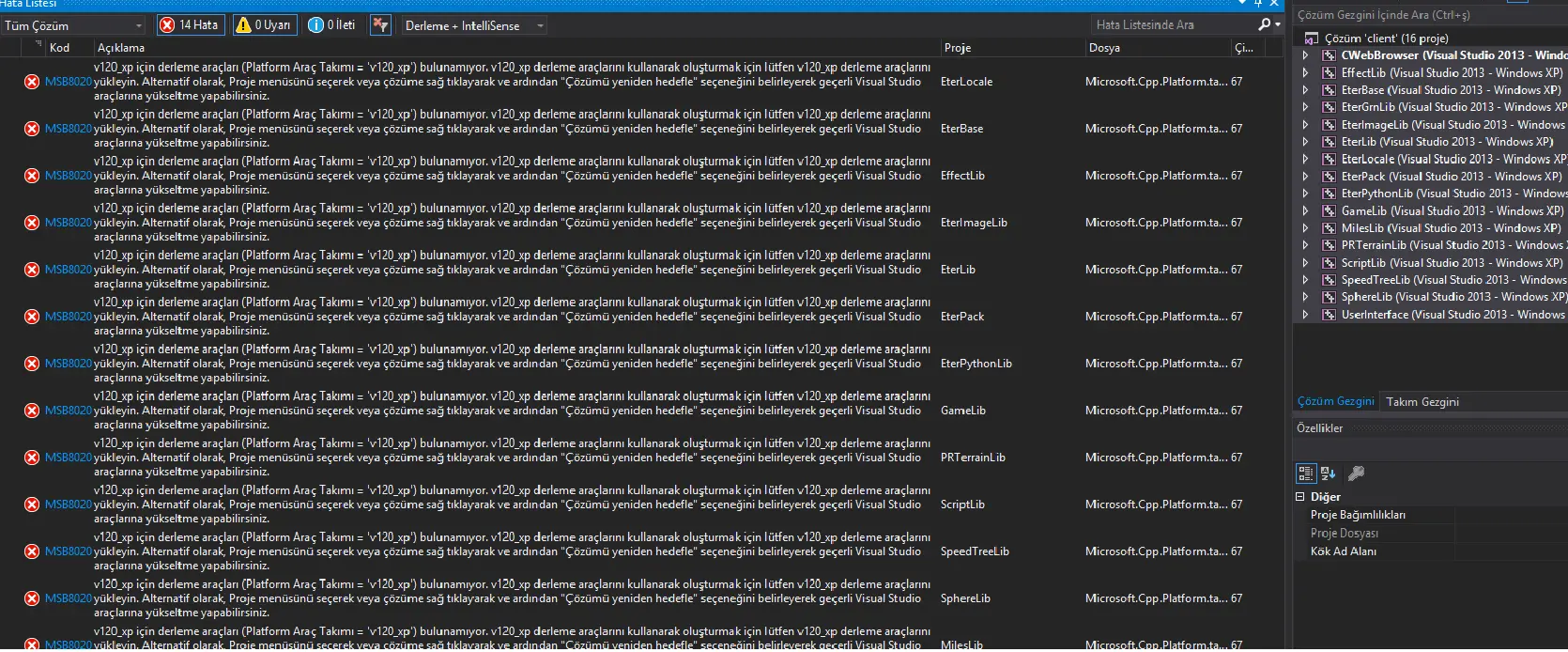Click the error icon in the EffectLib row

click(x=32, y=176)
